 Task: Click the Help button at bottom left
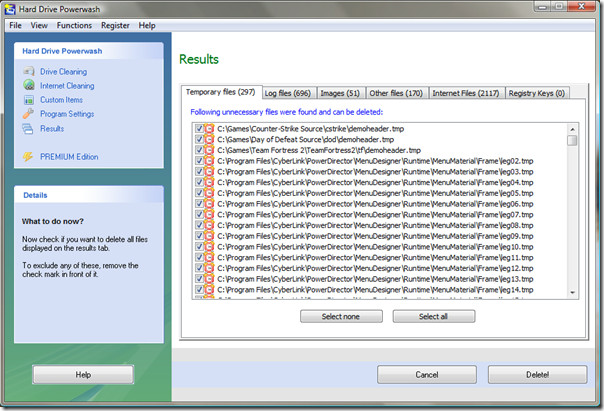coord(83,374)
